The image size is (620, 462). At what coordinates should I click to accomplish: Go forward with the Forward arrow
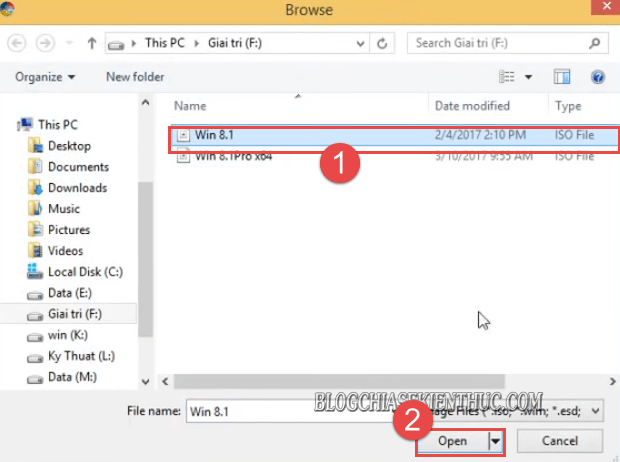point(45,43)
